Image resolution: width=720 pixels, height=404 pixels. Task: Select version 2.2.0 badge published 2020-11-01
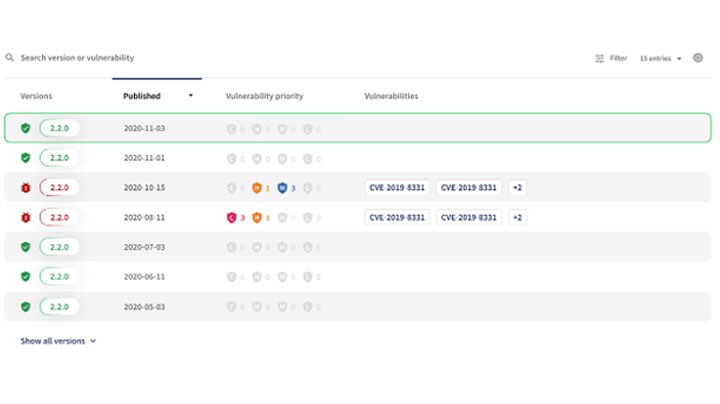pos(59,158)
